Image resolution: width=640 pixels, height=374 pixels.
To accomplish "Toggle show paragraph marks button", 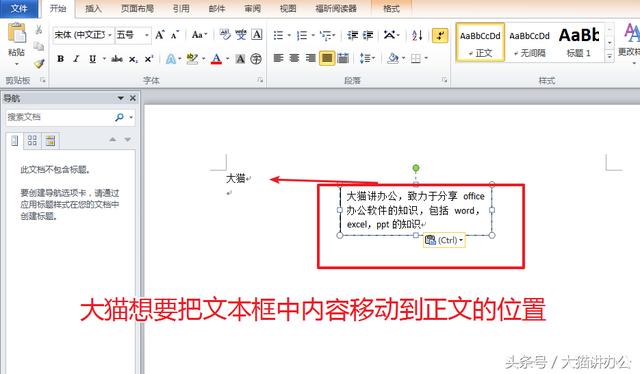I will point(440,35).
